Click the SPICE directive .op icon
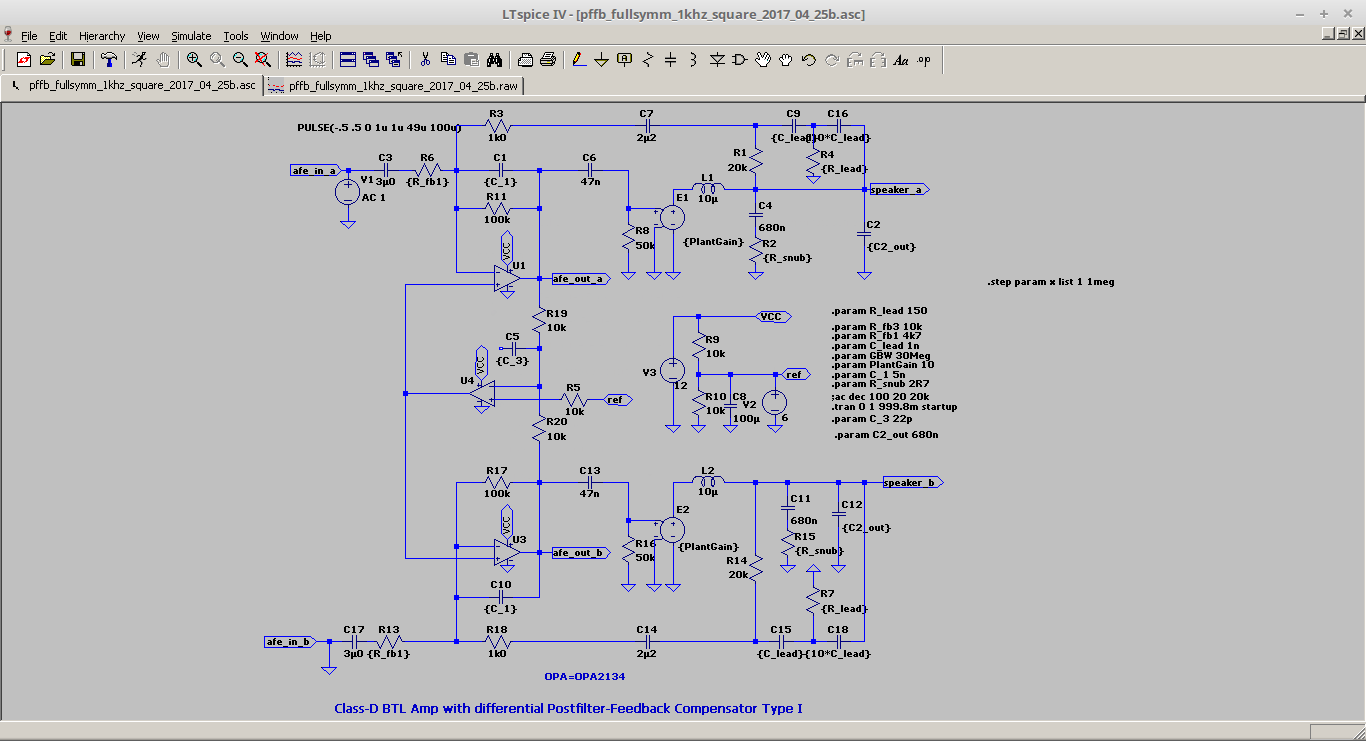This screenshot has height=741, width=1366. (x=923, y=60)
